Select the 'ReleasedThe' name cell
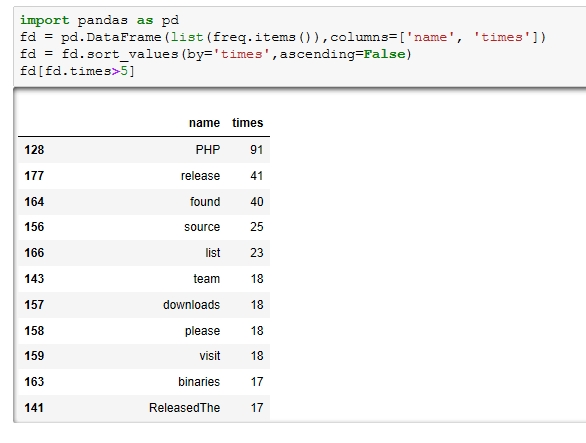This screenshot has width=586, height=443. 184,408
